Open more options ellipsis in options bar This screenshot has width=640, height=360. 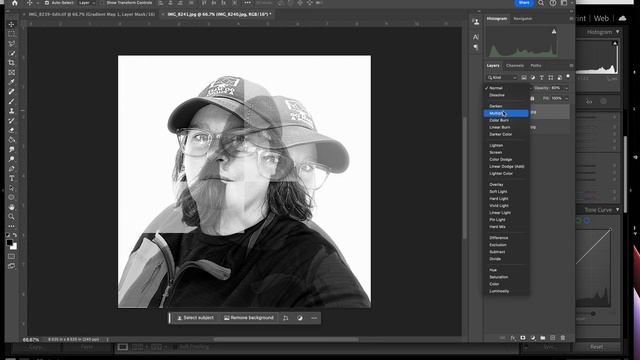[x=248, y=3]
